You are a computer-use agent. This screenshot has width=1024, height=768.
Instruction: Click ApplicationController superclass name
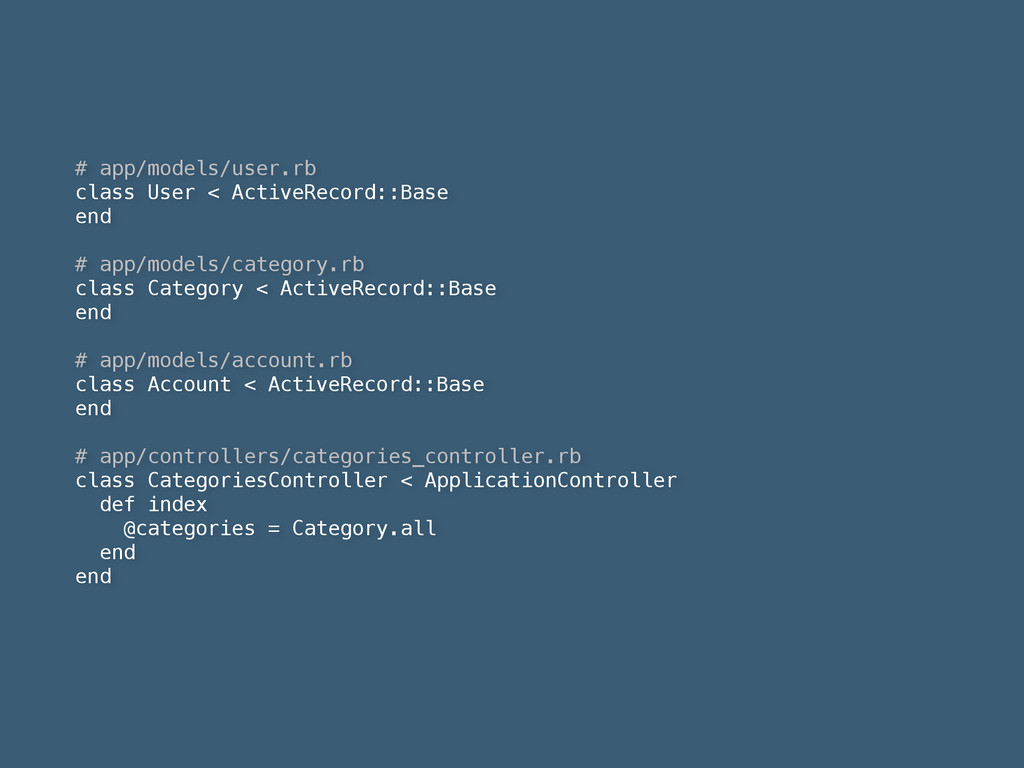click(x=551, y=481)
